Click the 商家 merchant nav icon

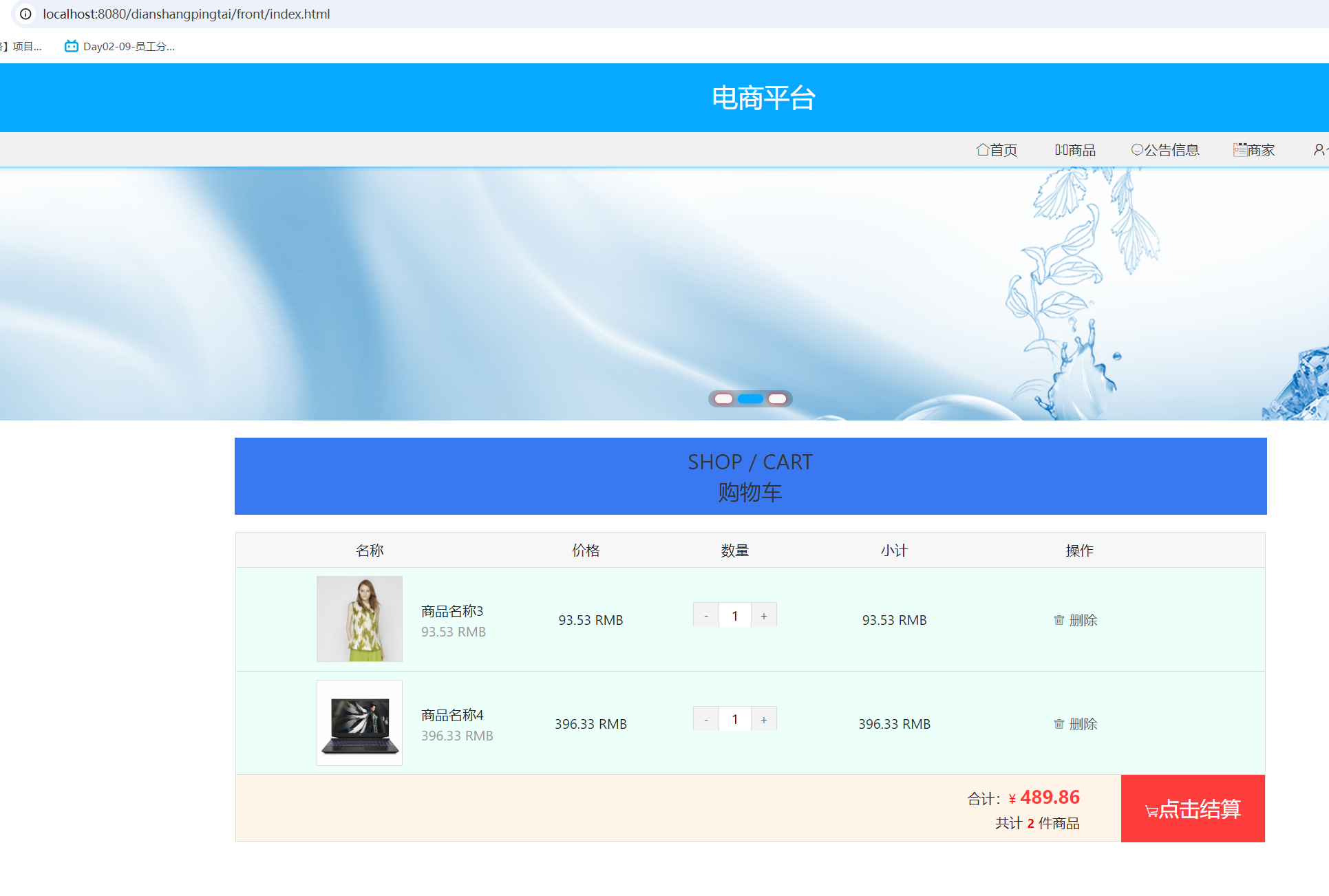click(1240, 149)
